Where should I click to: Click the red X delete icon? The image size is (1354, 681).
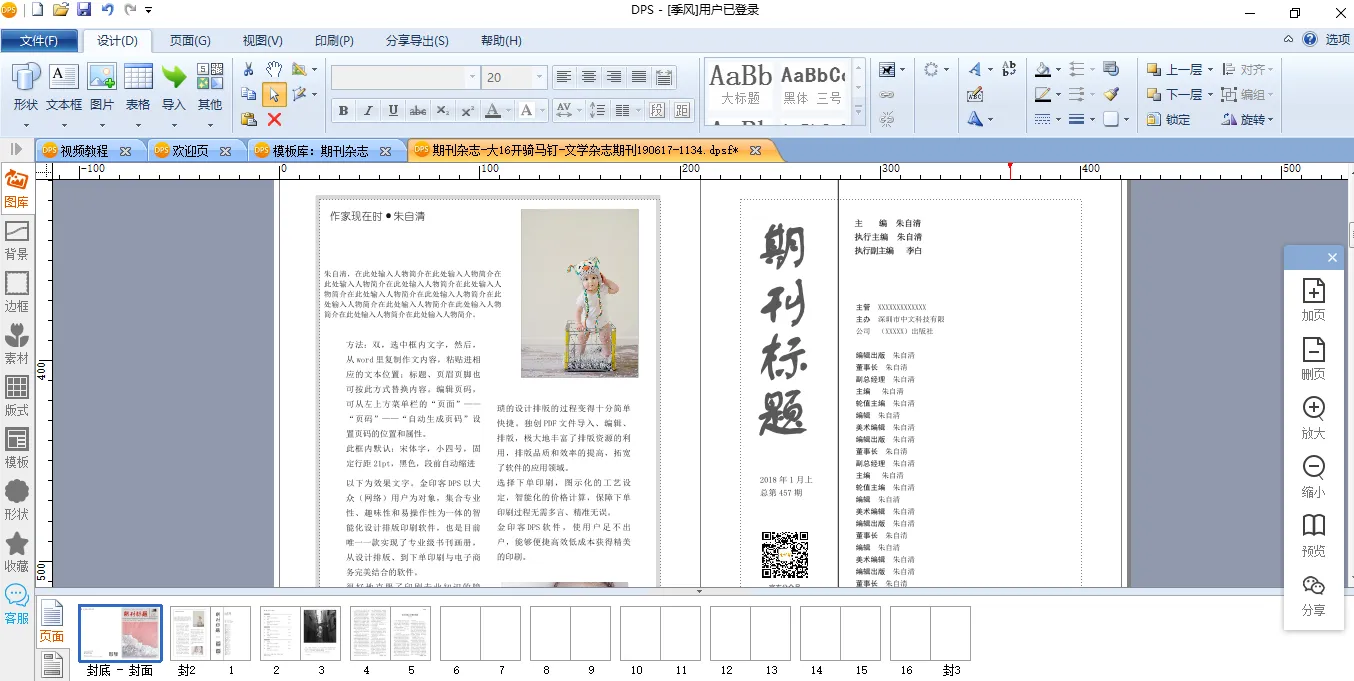(x=274, y=119)
